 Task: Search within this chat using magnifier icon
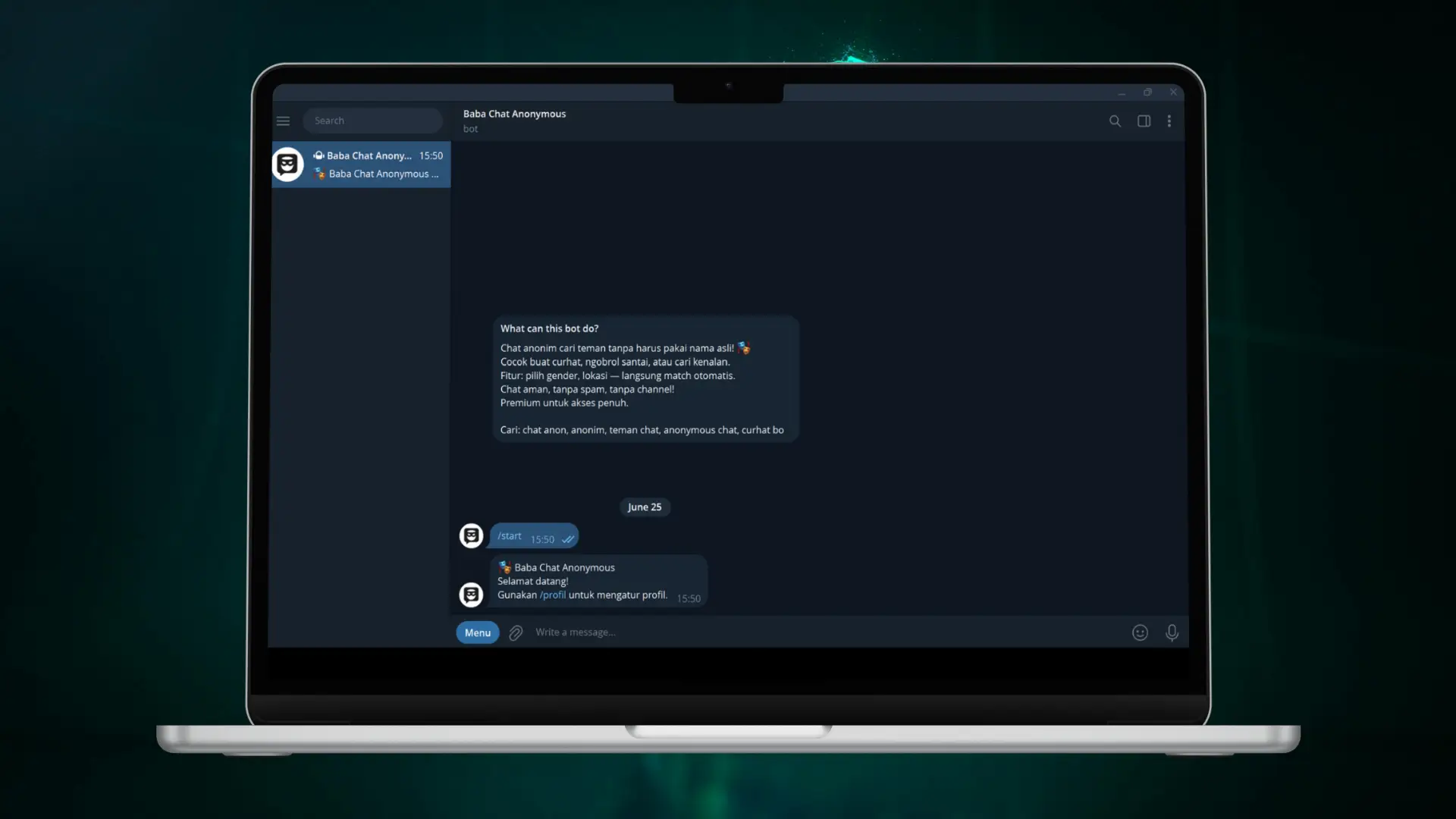1115,121
